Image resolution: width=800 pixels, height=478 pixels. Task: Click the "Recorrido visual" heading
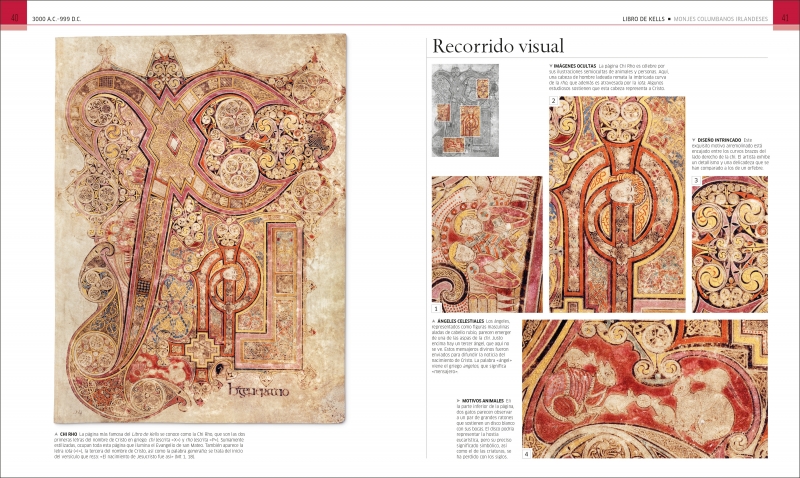[x=498, y=46]
